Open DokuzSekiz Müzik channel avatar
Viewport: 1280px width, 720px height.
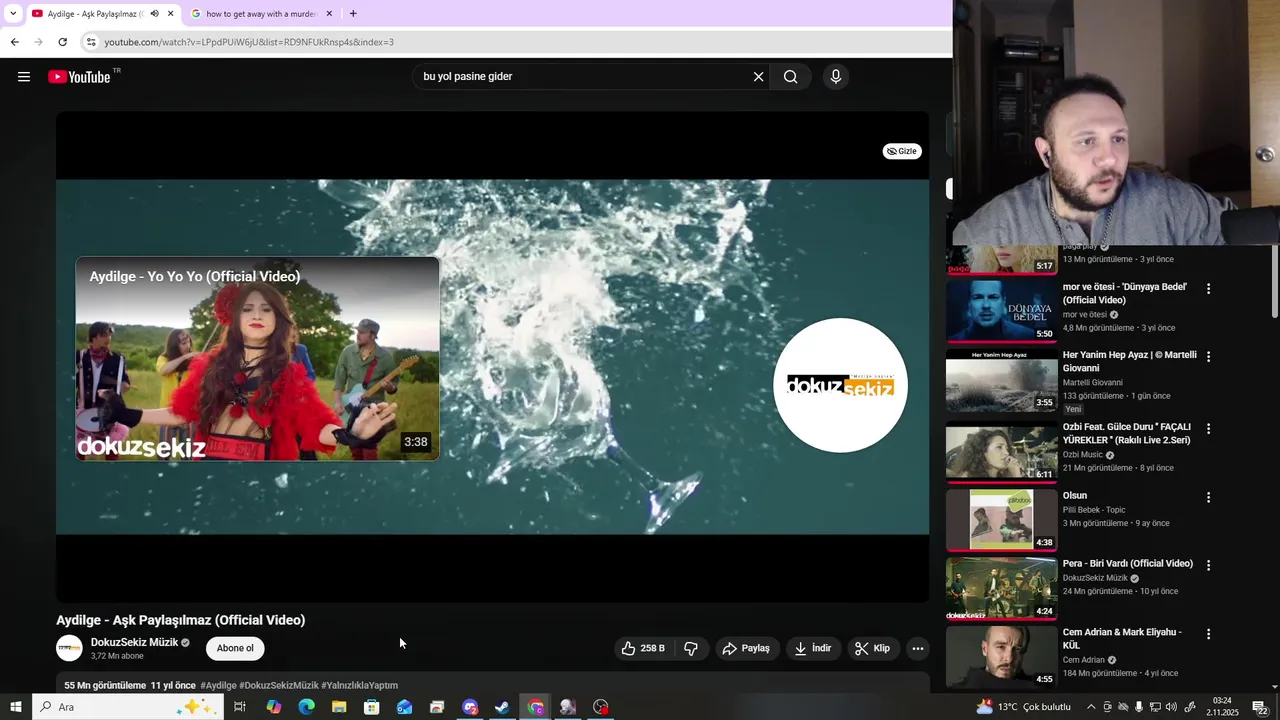click(x=69, y=648)
